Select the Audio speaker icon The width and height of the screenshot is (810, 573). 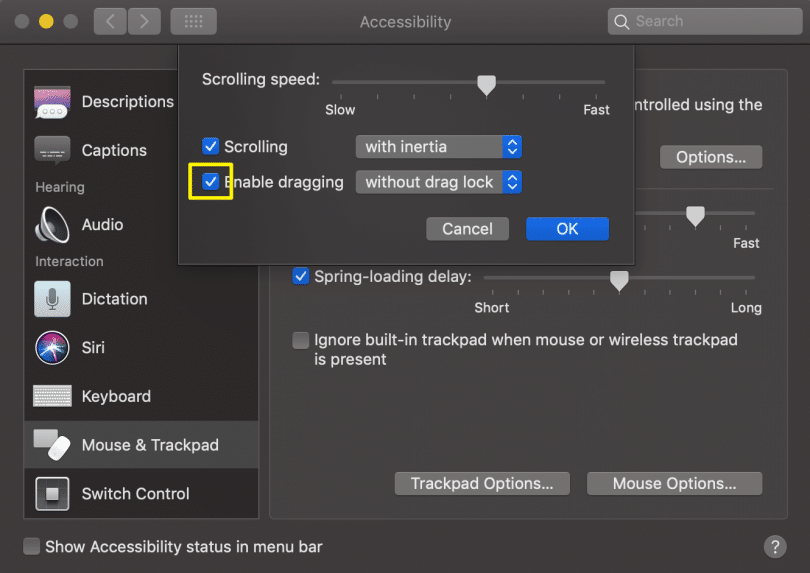[52, 225]
